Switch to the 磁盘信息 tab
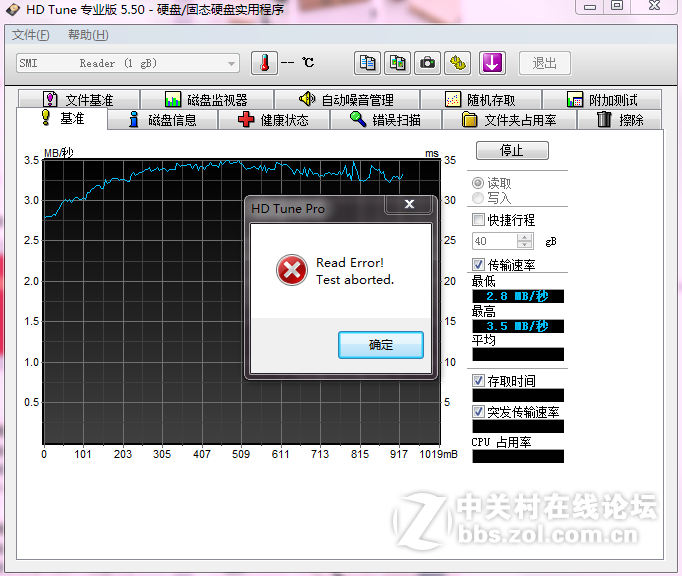This screenshot has width=682, height=576. pos(163,120)
